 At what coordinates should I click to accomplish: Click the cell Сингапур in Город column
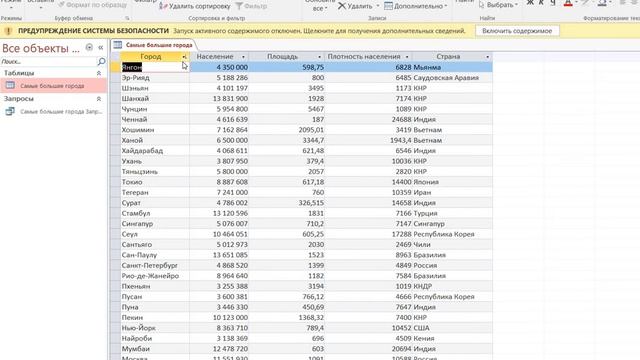coord(155,224)
